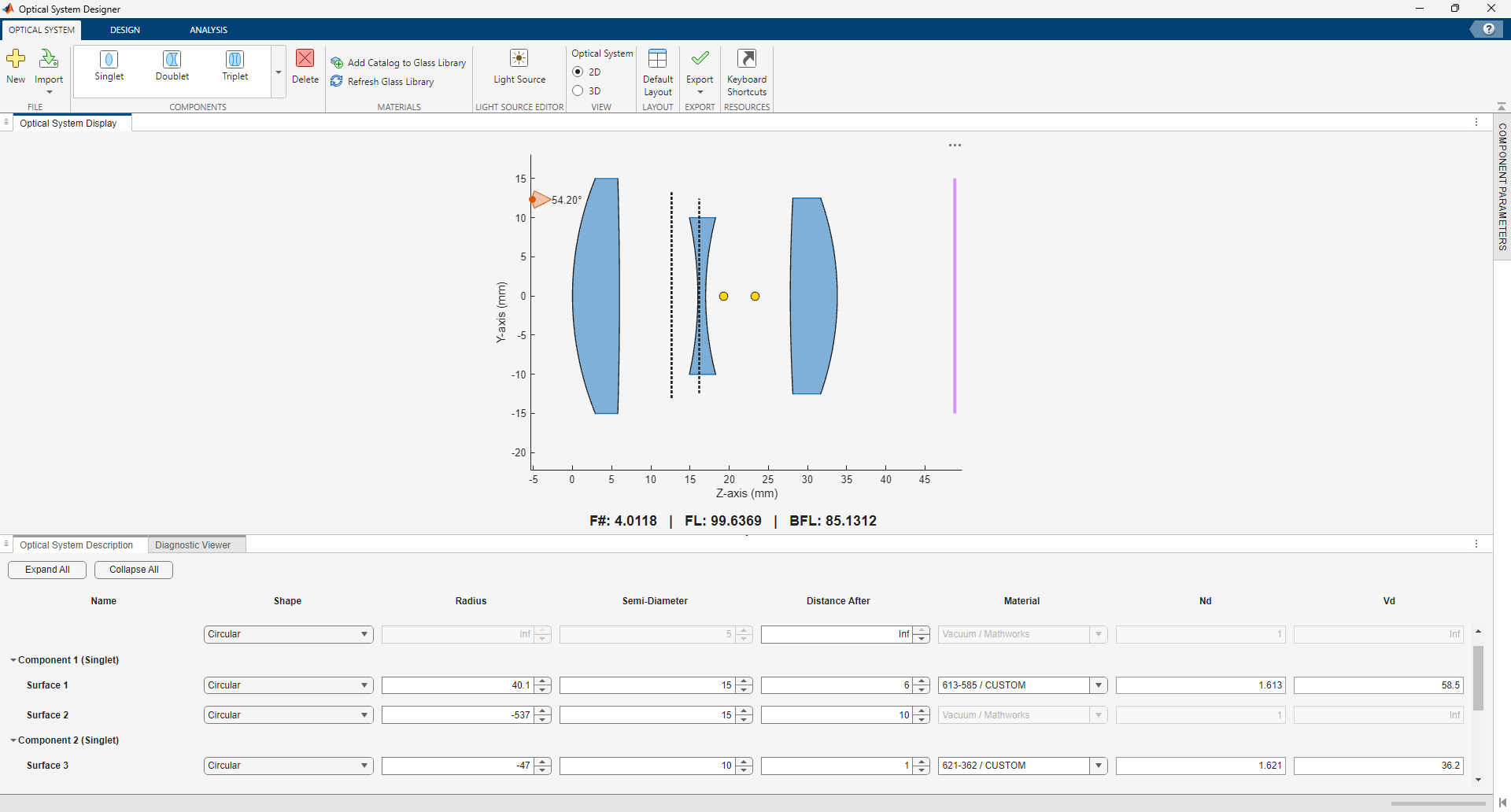Click the Collapse All button
This screenshot has width=1511, height=812.
pyautogui.click(x=133, y=570)
